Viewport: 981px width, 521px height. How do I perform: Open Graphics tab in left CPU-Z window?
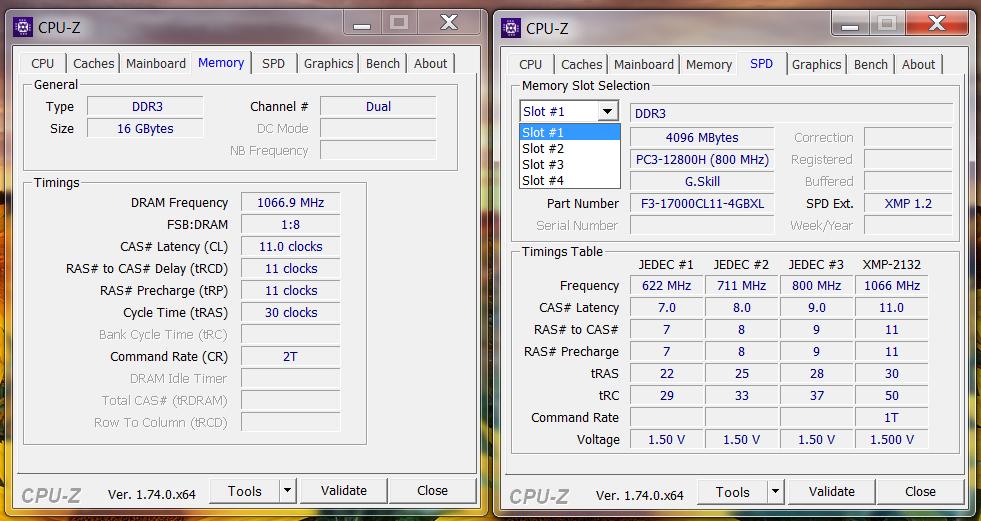328,63
